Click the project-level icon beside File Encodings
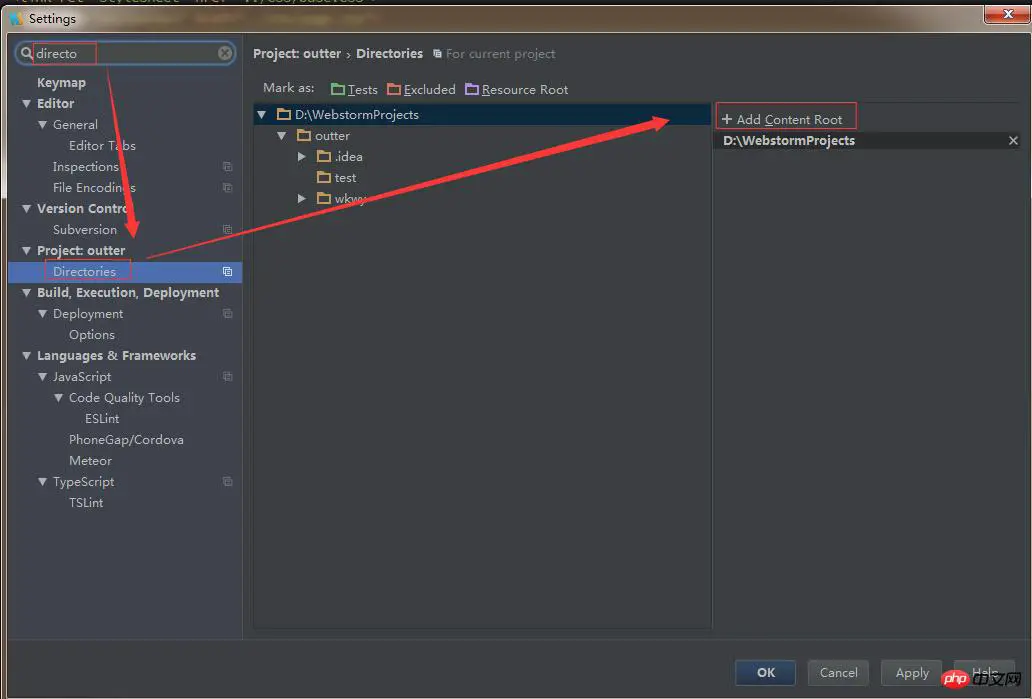 (x=227, y=188)
